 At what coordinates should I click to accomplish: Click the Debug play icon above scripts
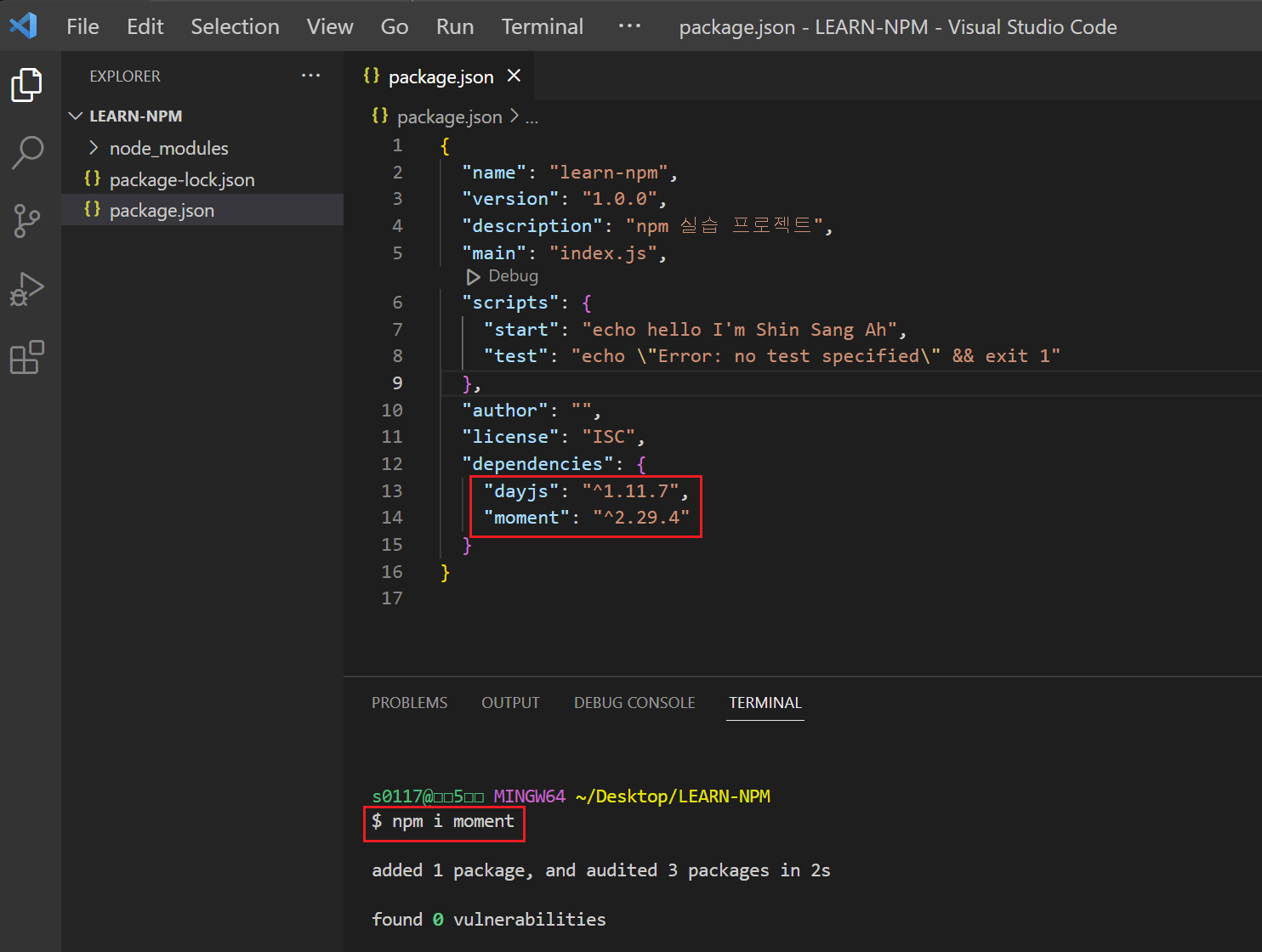(x=473, y=277)
